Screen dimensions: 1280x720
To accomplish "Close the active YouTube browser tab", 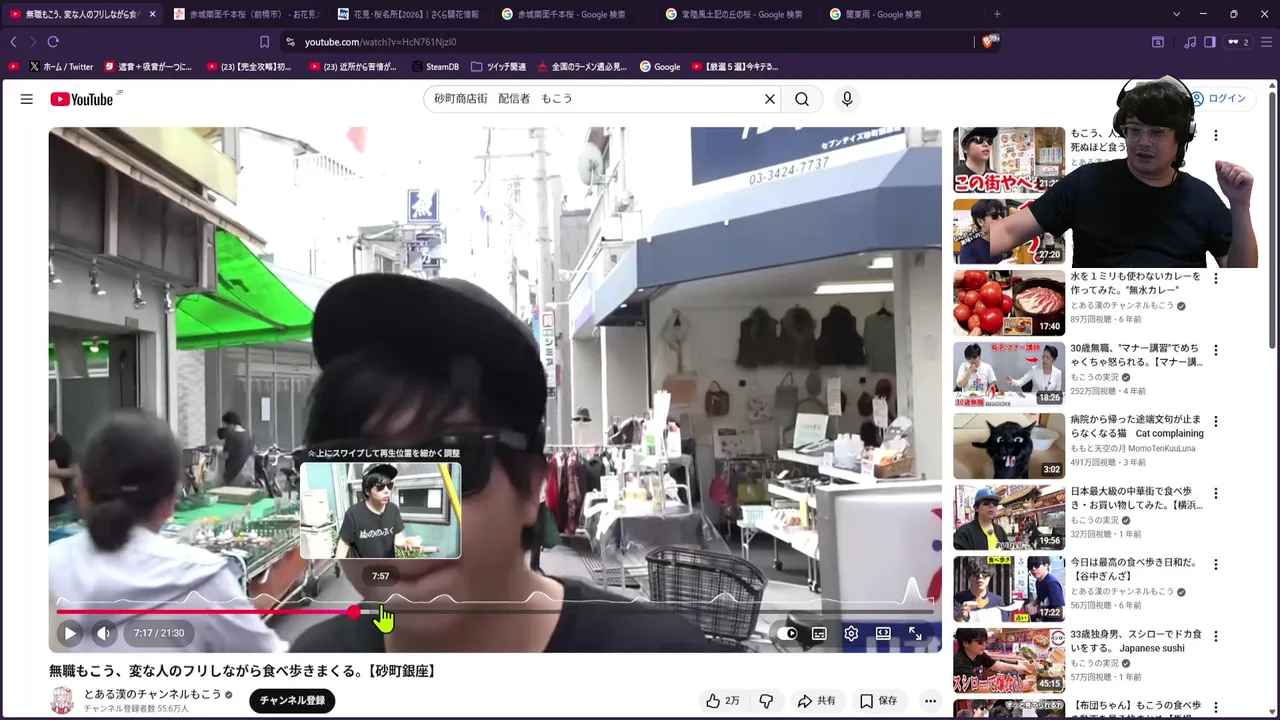I will pos(152,14).
